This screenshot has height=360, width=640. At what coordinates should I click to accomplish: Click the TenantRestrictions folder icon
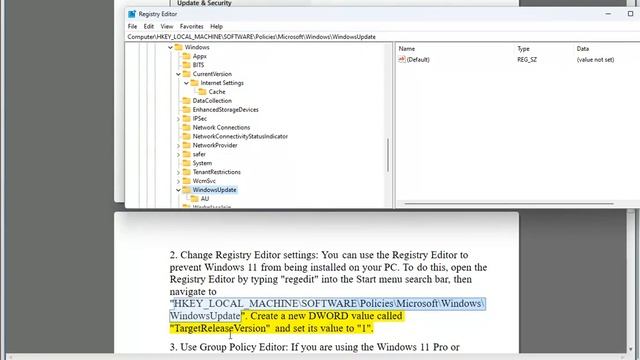187,172
